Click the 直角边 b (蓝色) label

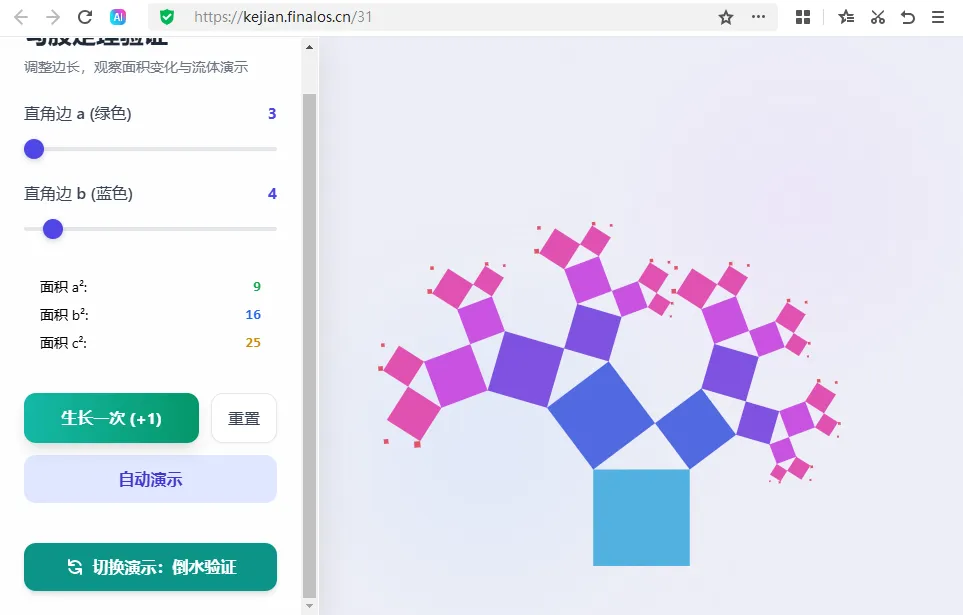tap(78, 194)
